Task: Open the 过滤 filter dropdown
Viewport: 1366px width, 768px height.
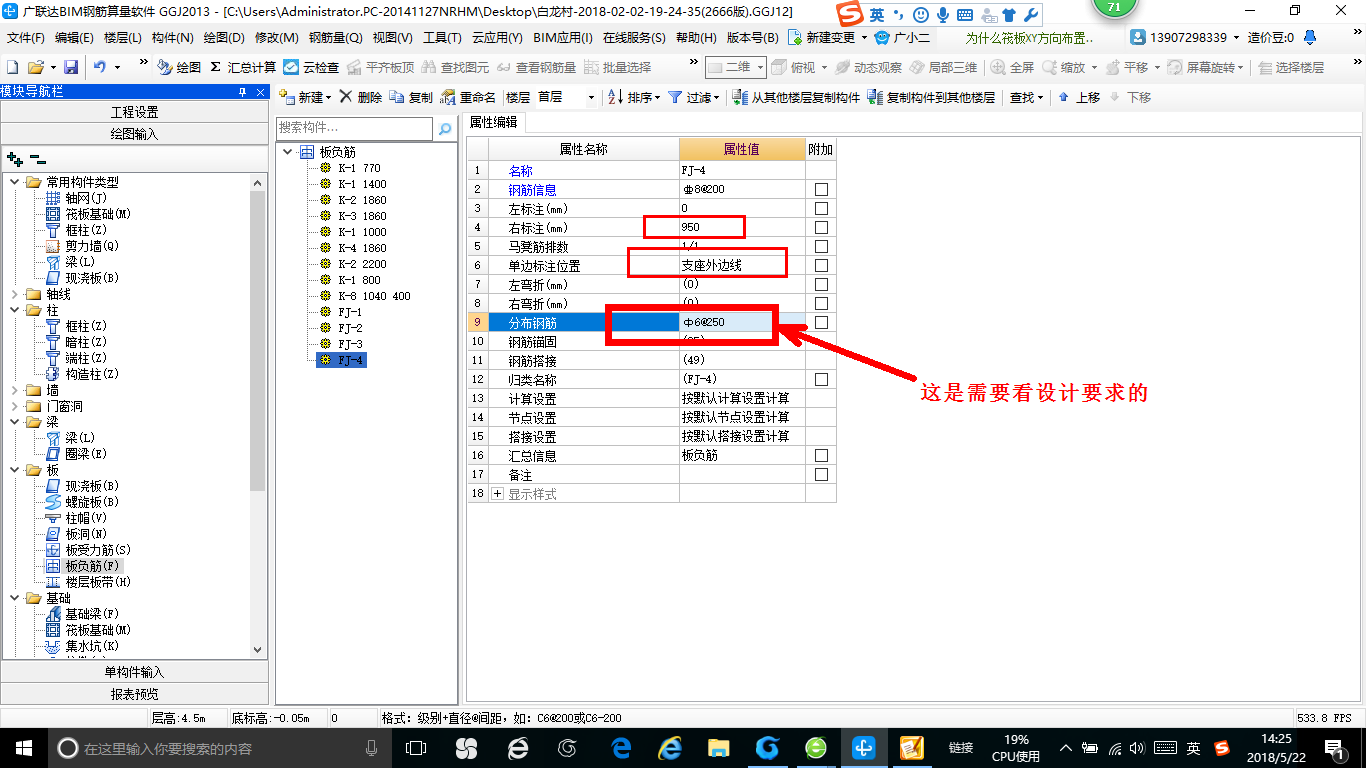Action: tap(716, 98)
